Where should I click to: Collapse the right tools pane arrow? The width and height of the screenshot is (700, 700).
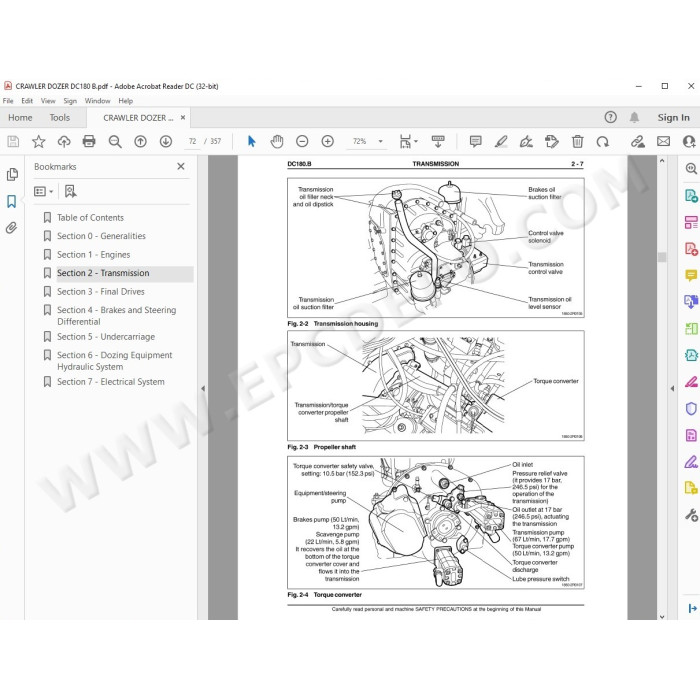pyautogui.click(x=672, y=388)
